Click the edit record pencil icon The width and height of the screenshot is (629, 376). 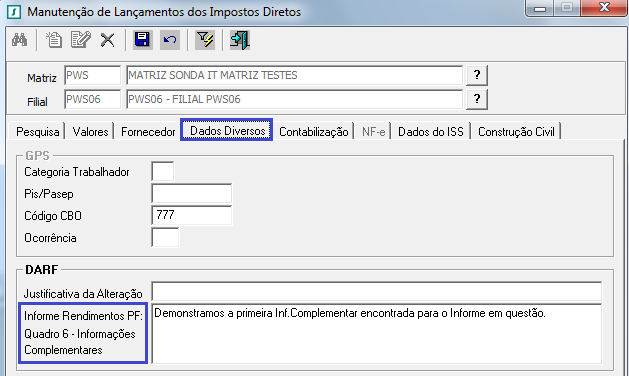click(81, 40)
